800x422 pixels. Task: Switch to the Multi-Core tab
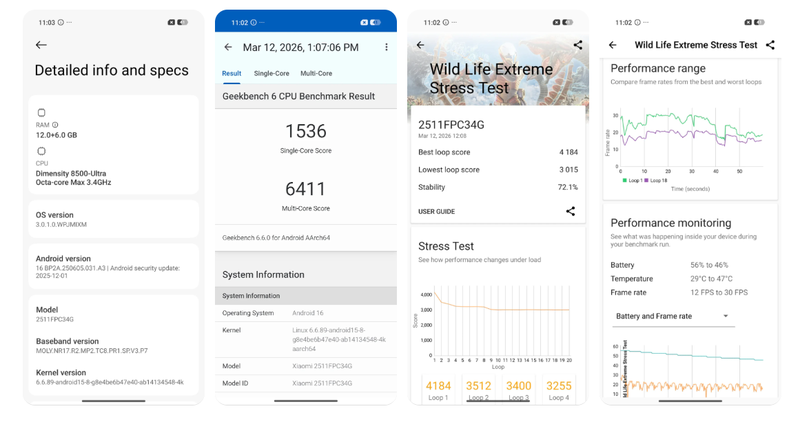316,73
